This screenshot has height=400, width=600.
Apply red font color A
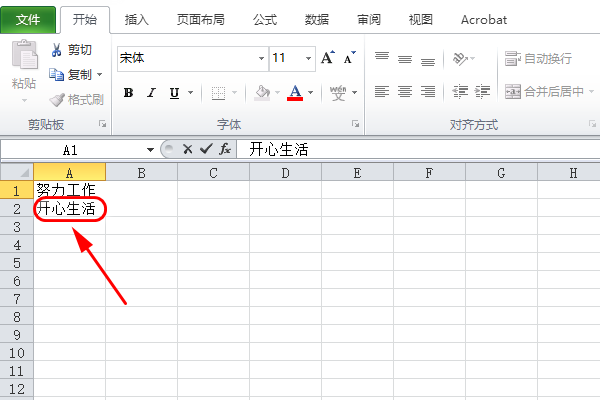click(x=295, y=93)
